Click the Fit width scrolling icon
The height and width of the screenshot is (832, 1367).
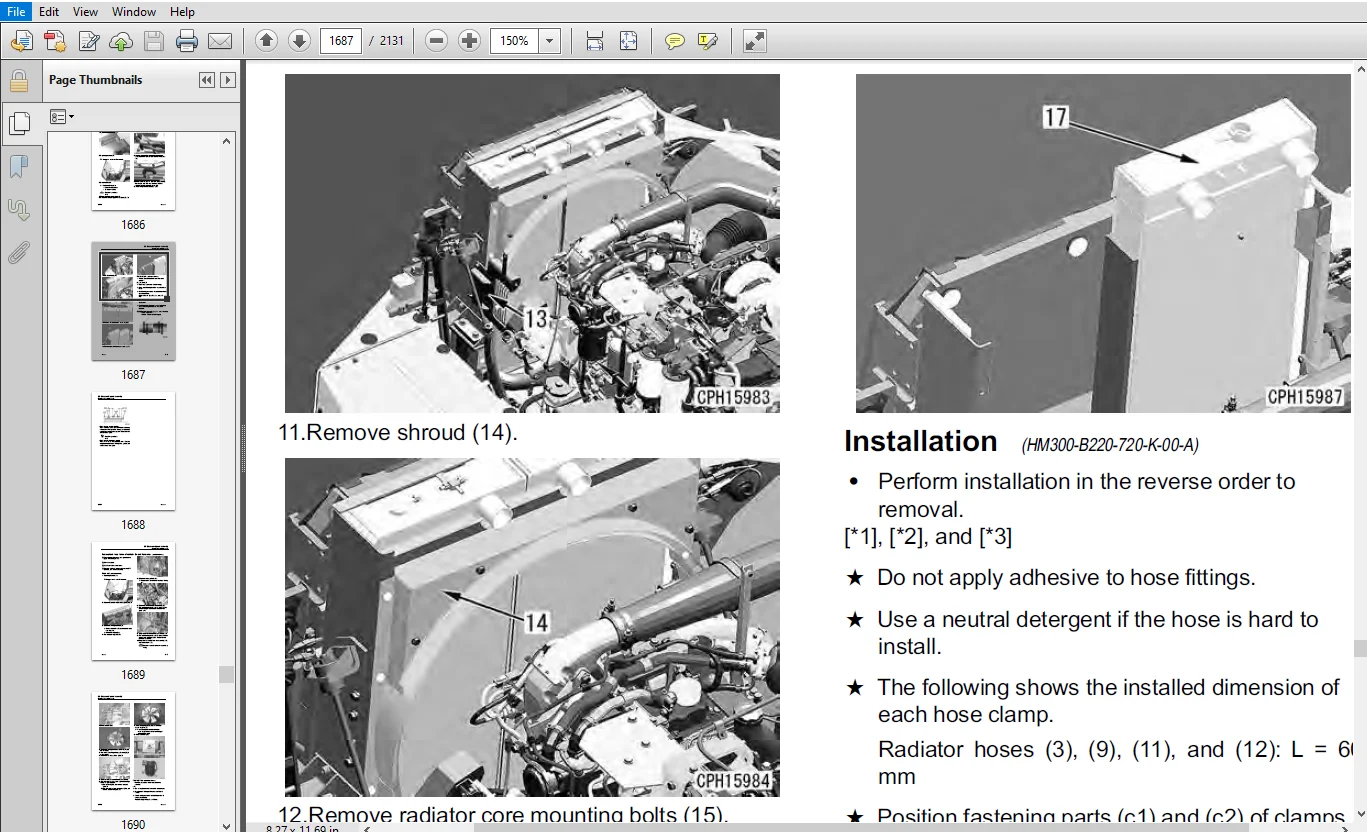(594, 41)
